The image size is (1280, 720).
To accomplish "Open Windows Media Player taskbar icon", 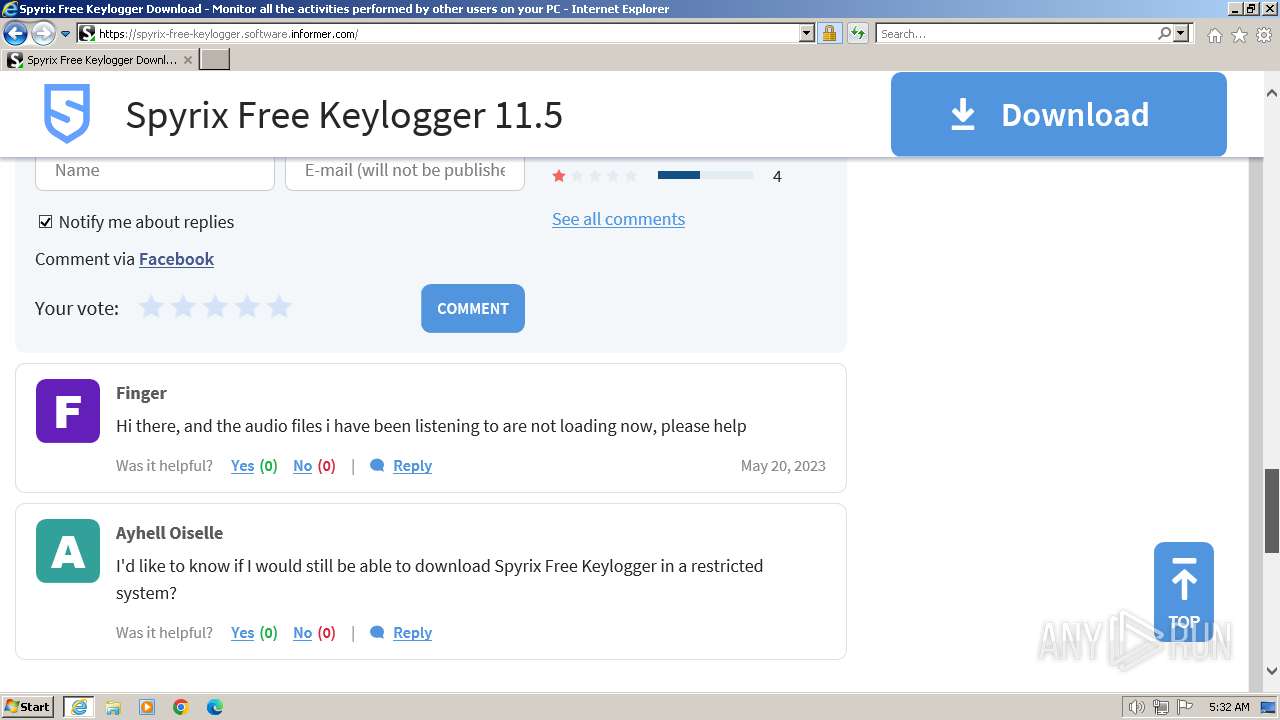I will coord(147,707).
